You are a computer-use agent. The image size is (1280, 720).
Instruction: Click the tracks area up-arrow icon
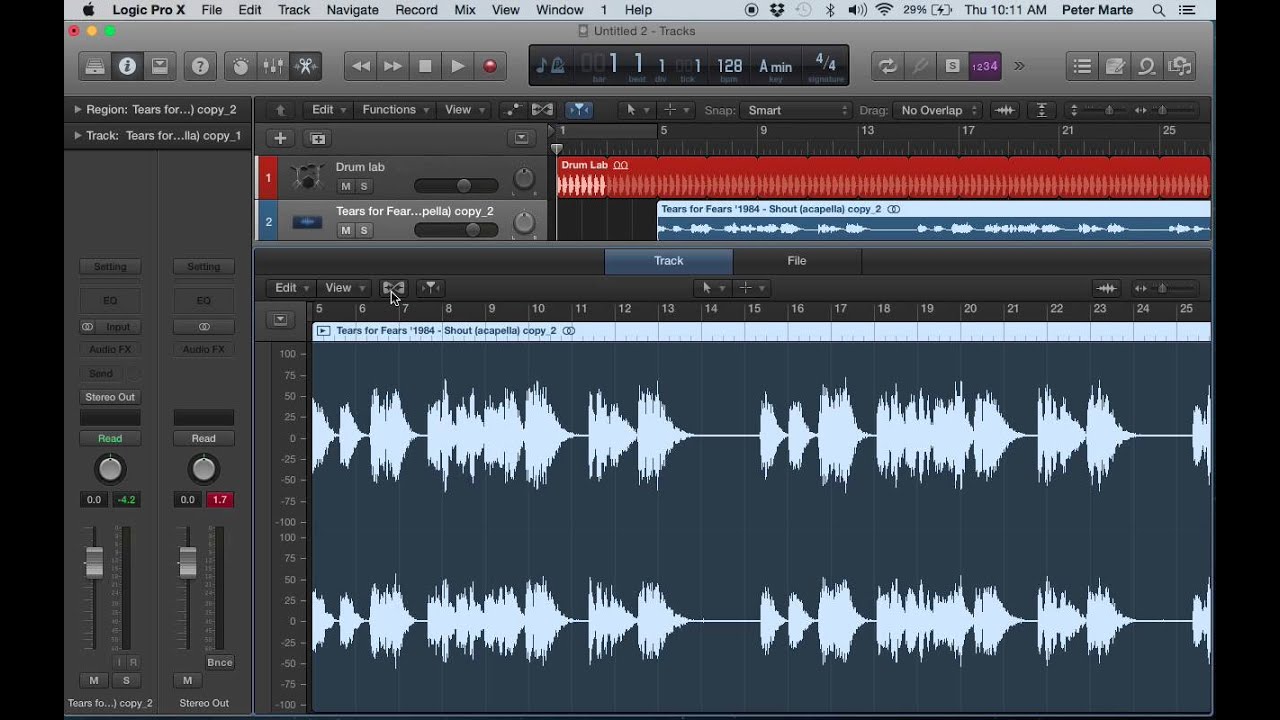[x=281, y=110]
